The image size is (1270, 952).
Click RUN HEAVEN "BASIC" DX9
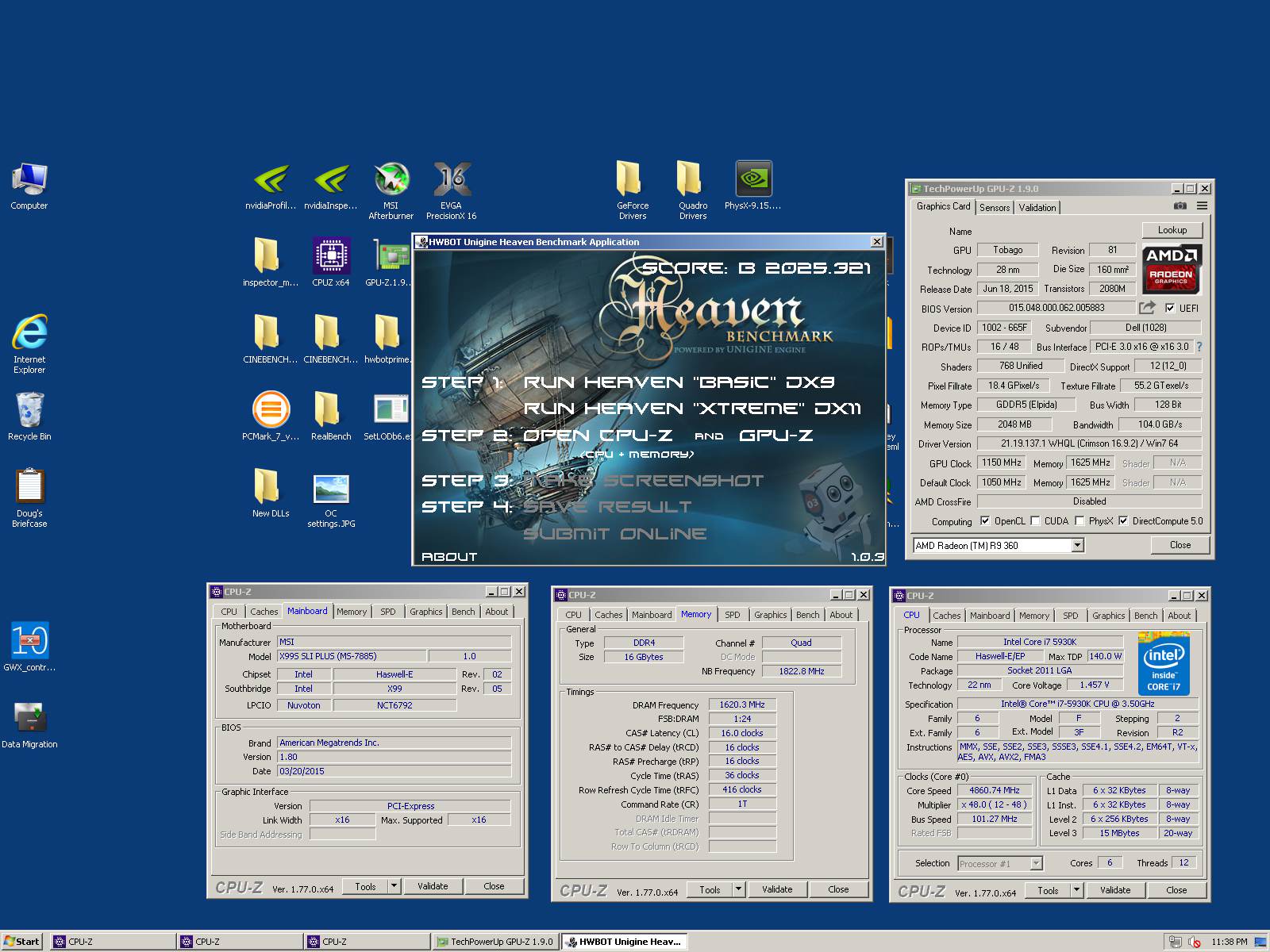coord(679,382)
